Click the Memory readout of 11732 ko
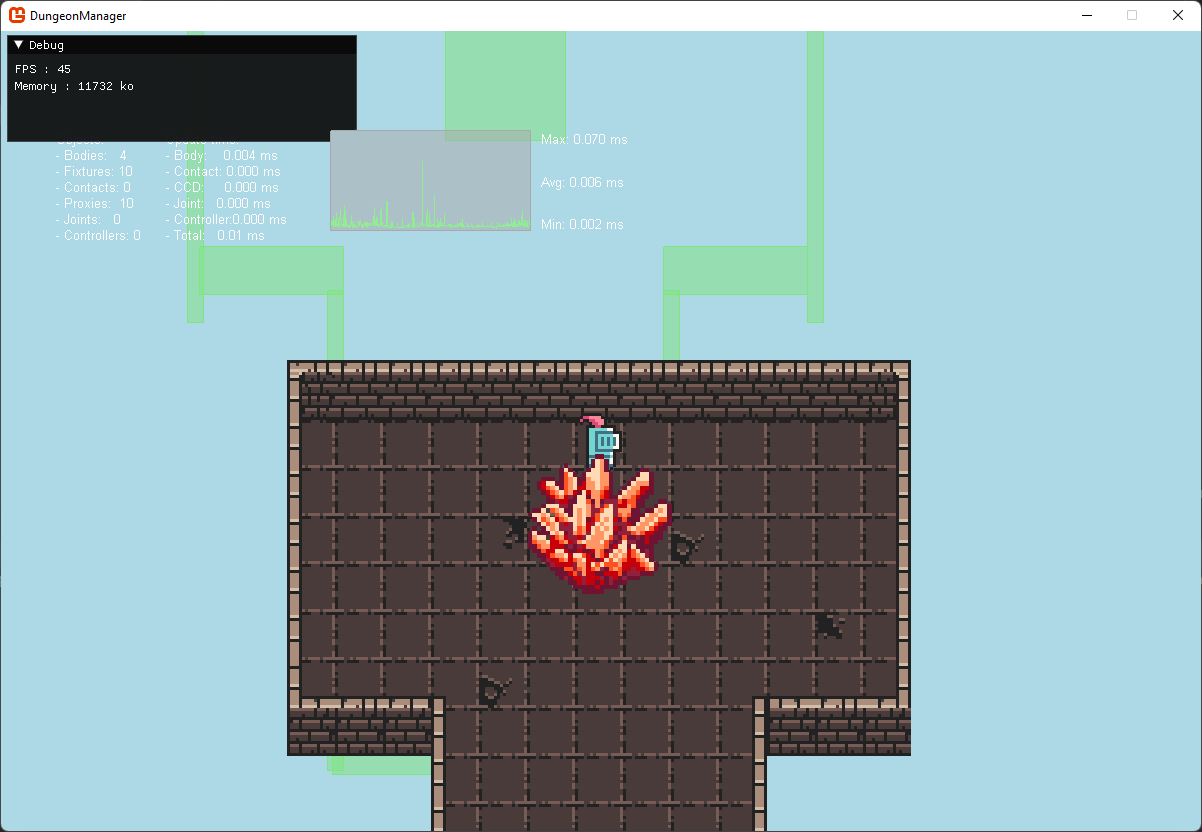This screenshot has width=1202, height=832. 74,86
